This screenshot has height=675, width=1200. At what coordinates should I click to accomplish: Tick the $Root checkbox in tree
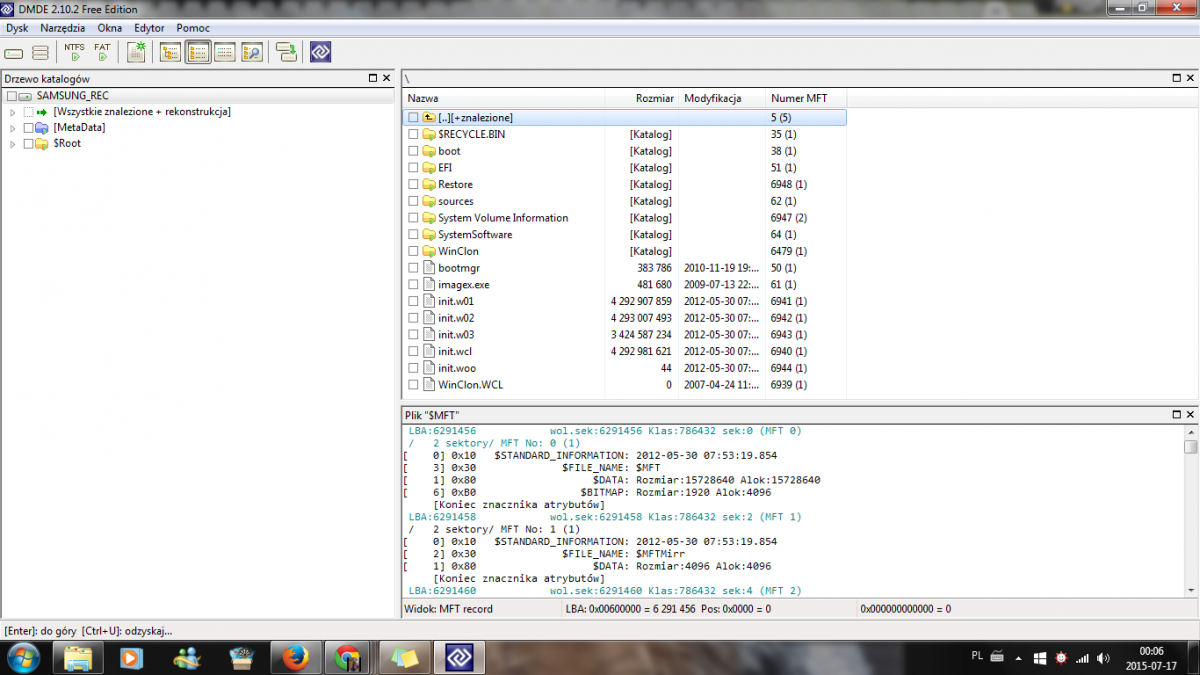click(x=28, y=144)
